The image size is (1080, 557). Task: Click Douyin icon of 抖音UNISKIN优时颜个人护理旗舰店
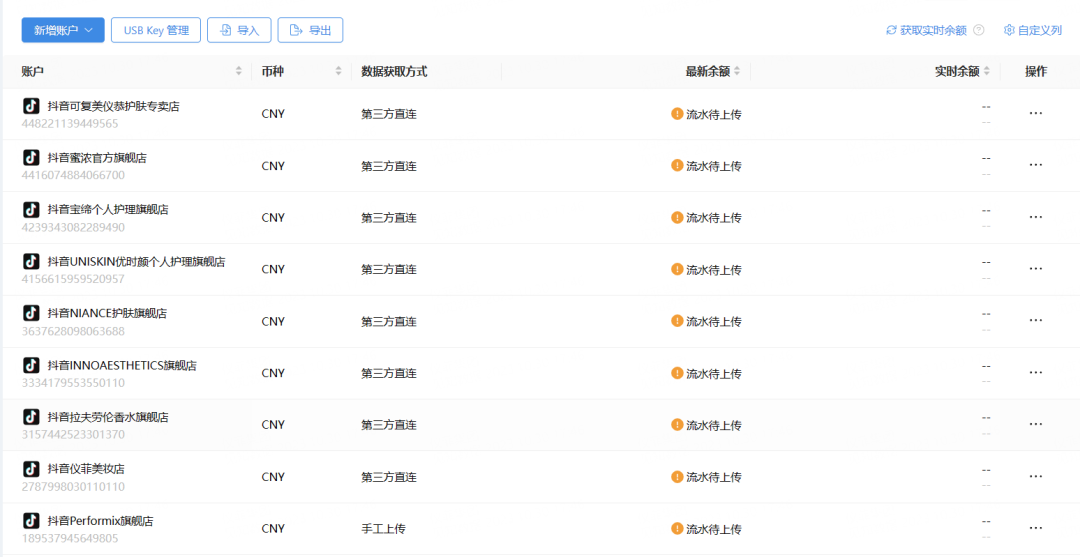click(x=31, y=261)
